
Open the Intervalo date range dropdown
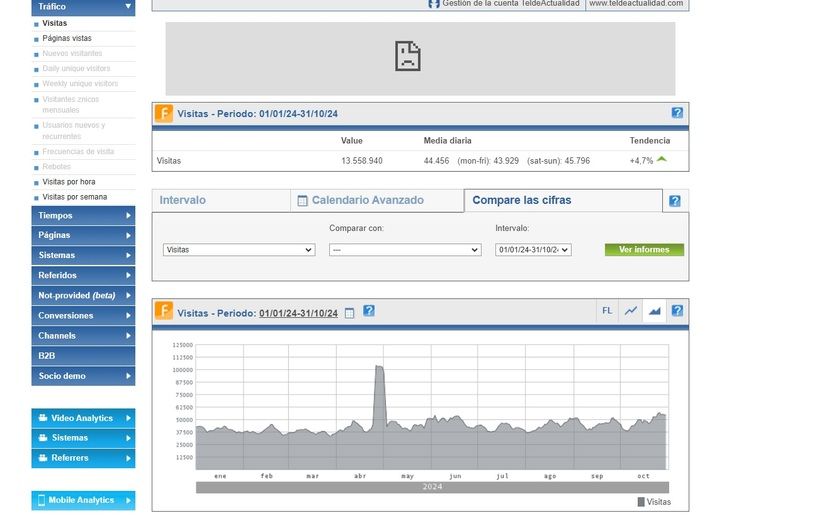point(533,250)
